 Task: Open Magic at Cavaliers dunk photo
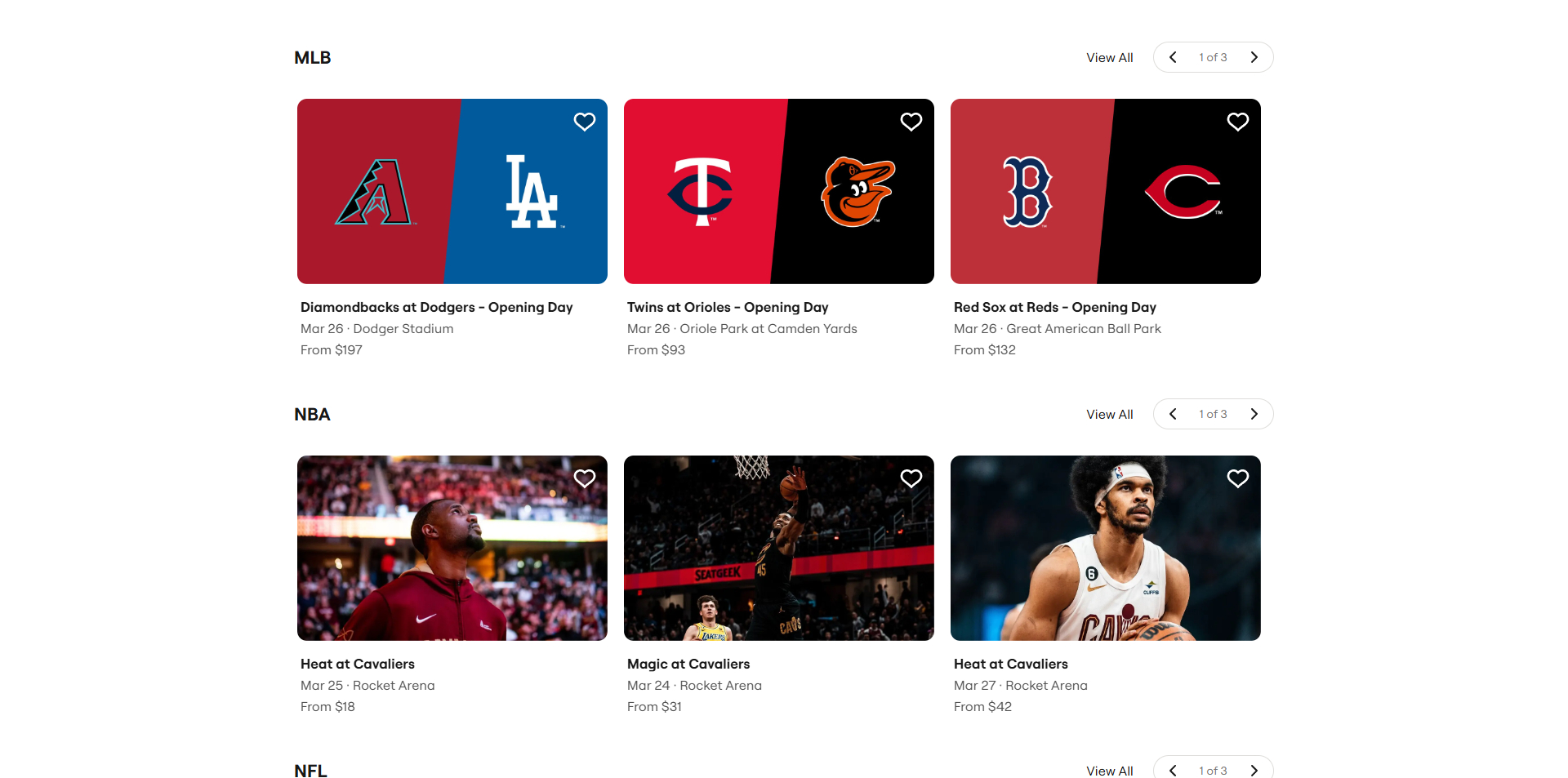[x=778, y=548]
